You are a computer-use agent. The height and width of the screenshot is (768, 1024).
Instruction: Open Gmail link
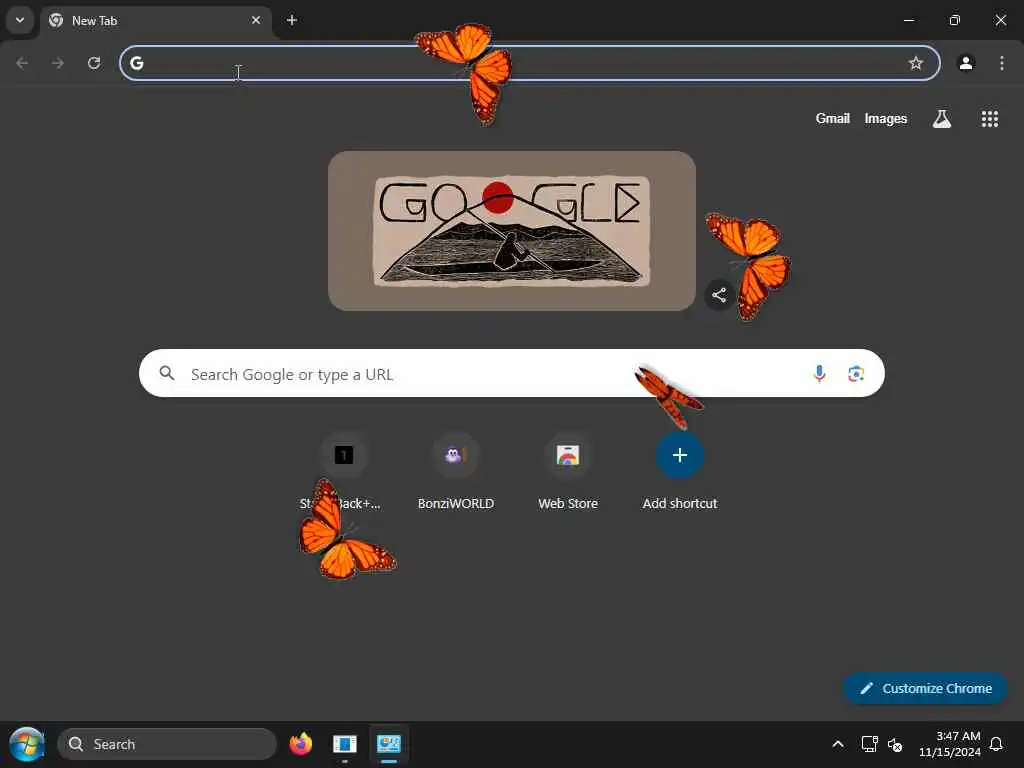tap(832, 118)
